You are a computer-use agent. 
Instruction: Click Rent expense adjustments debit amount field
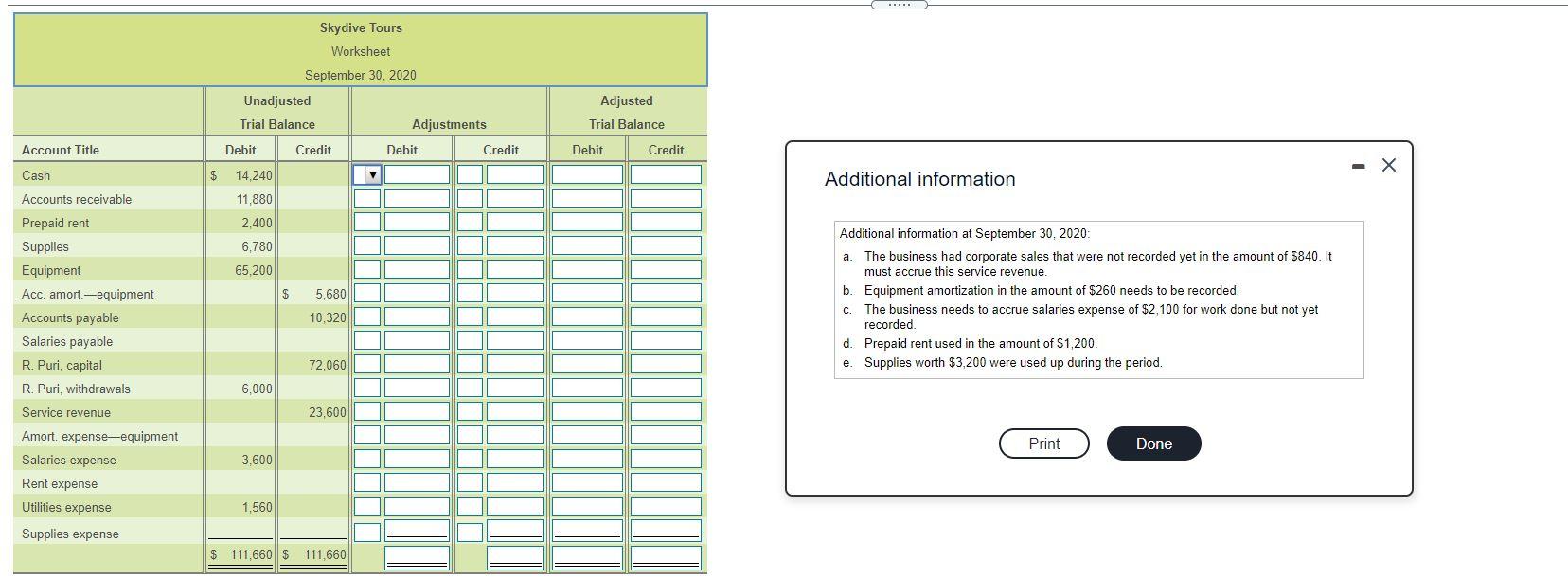point(417,482)
